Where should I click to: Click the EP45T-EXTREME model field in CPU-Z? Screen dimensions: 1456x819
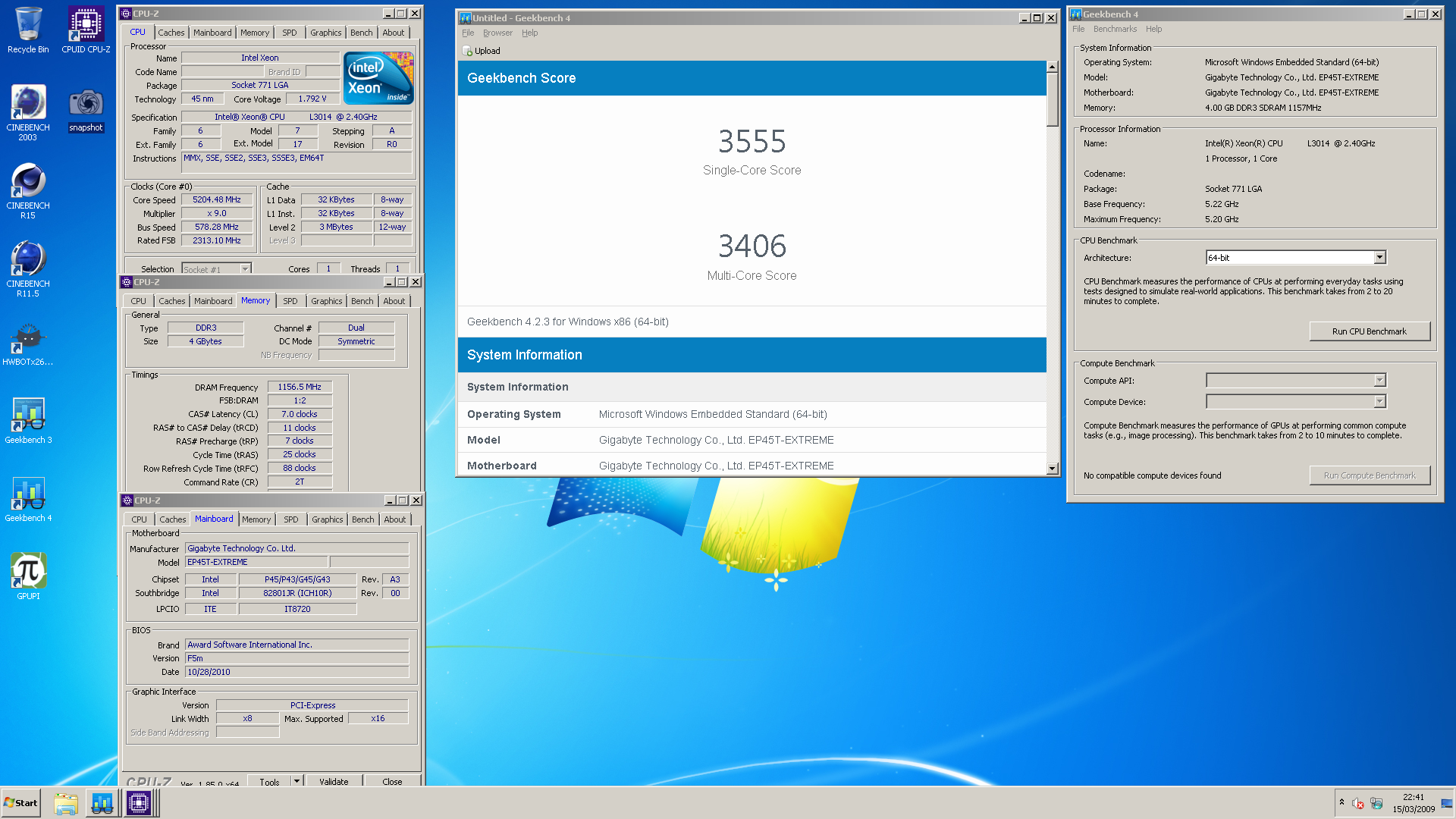point(256,562)
